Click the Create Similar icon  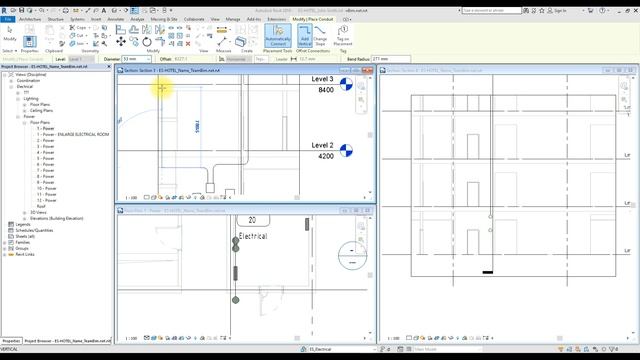pos(240,41)
